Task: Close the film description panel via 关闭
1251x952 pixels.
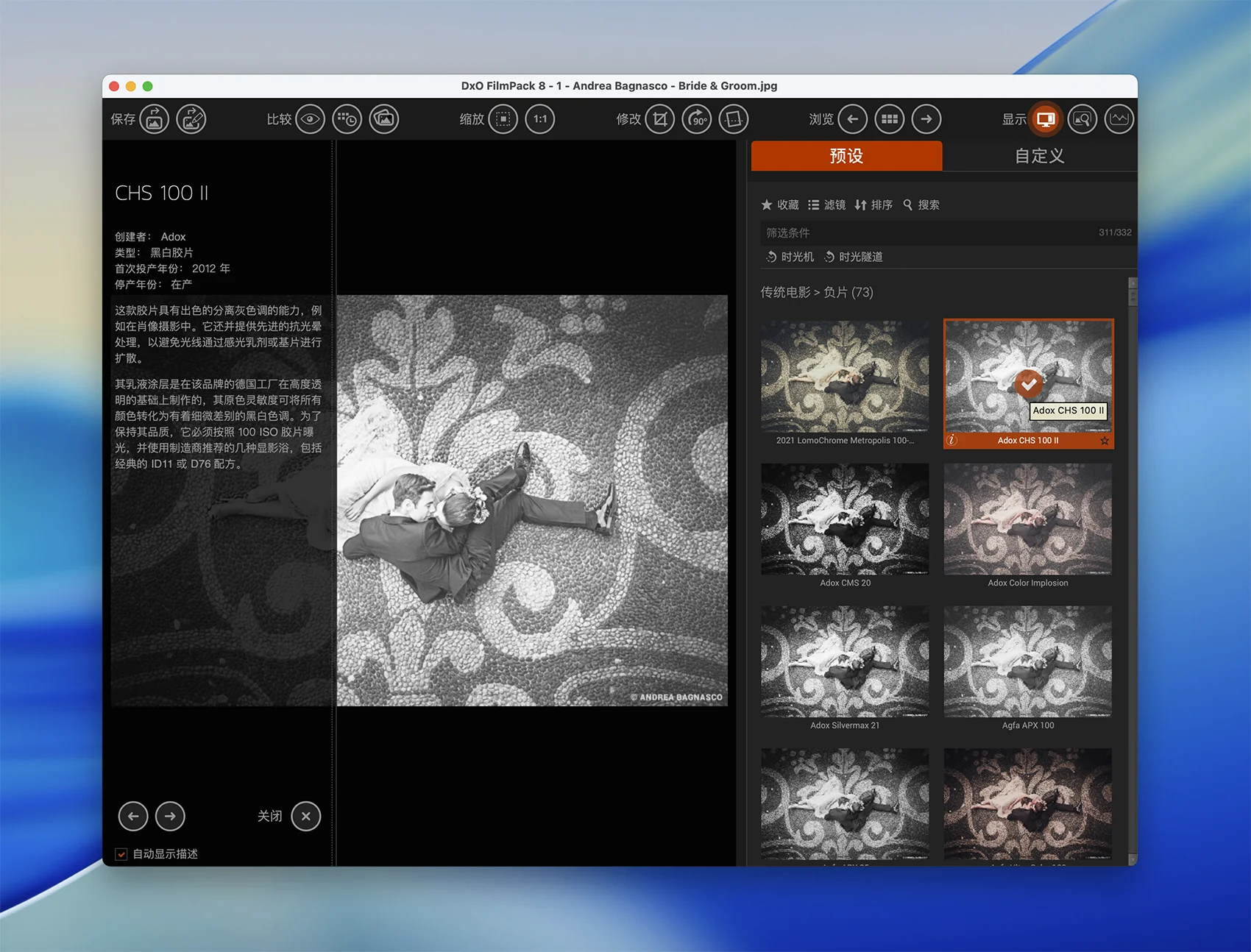Action: [306, 816]
